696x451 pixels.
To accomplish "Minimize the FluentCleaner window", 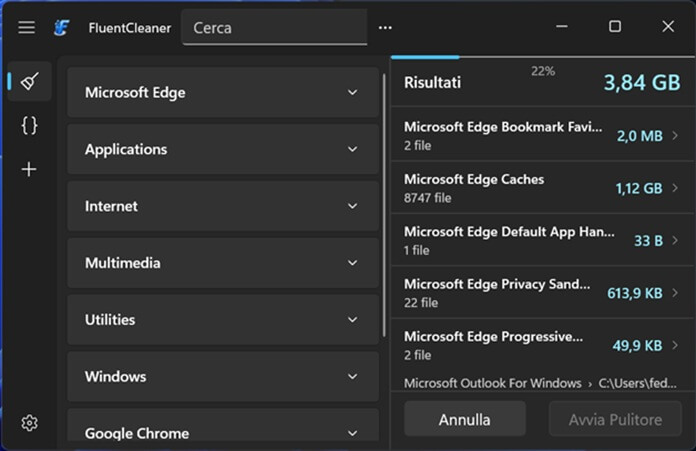I will click(562, 27).
